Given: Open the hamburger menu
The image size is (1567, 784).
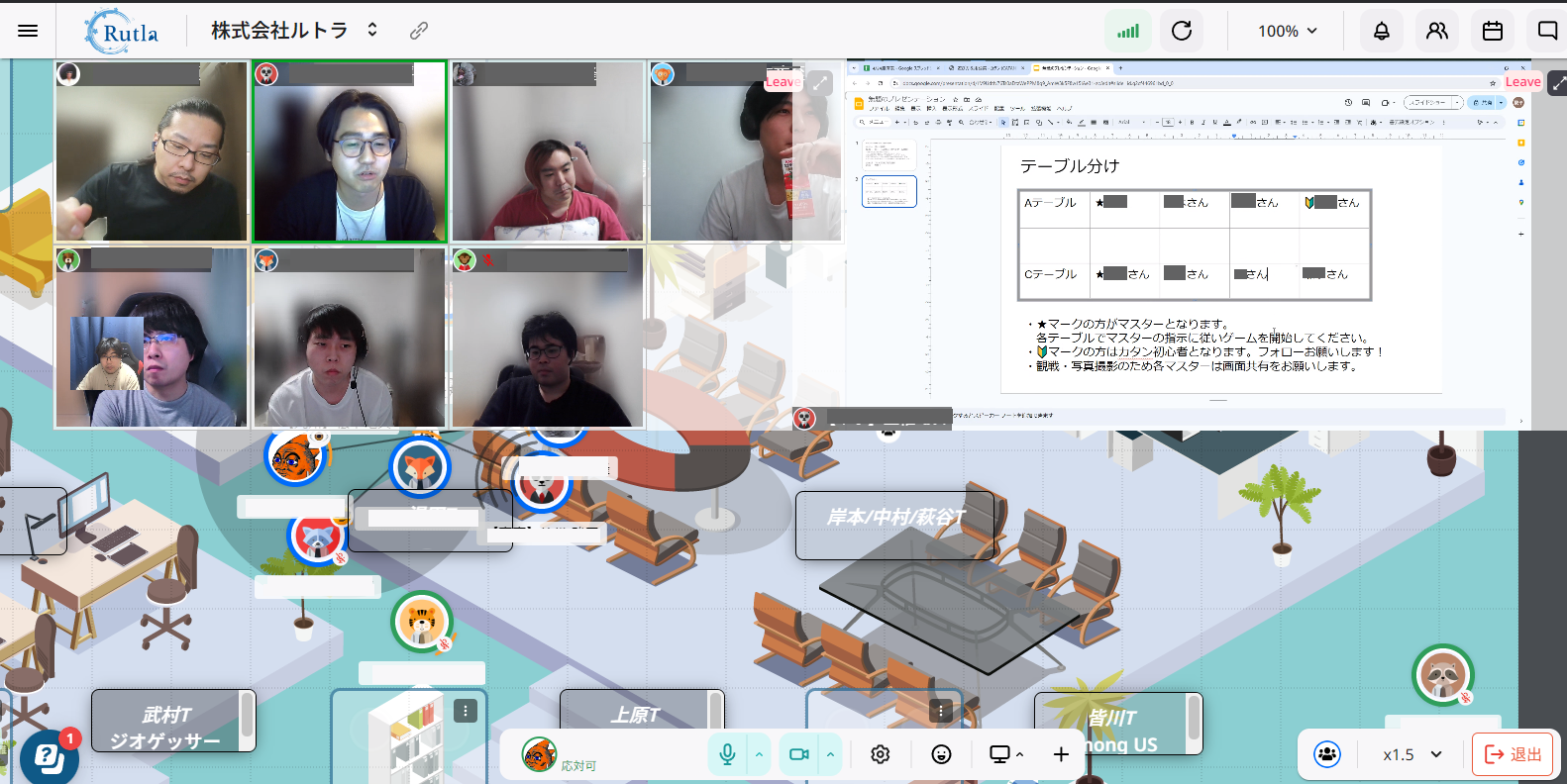Looking at the screenshot, I should (28, 31).
